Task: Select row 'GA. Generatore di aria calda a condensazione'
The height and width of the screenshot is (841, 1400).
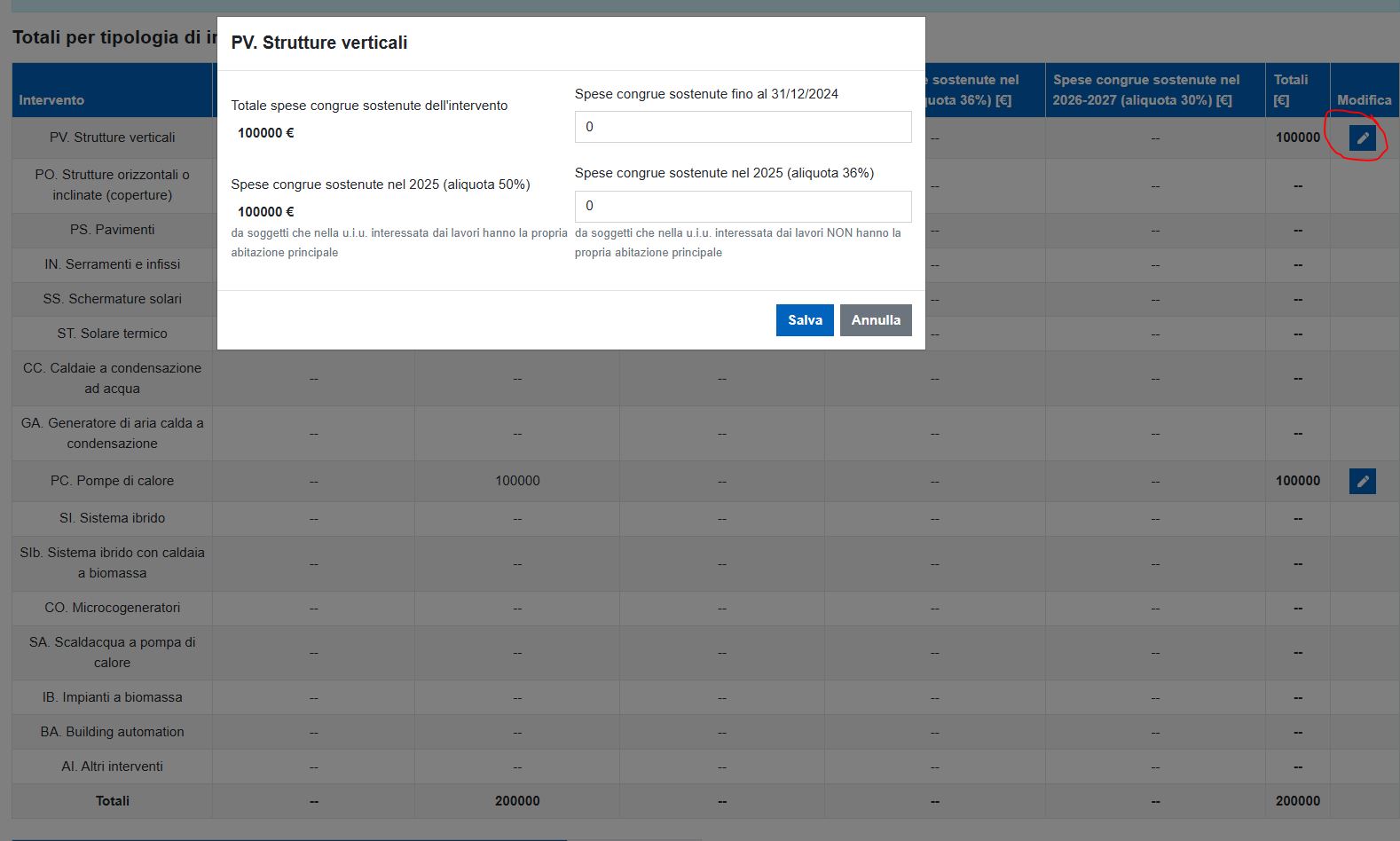Action: tap(113, 433)
